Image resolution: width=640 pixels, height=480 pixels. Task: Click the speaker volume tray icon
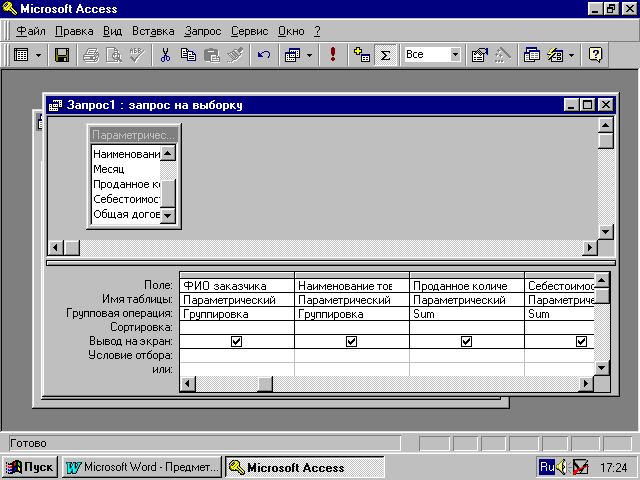pos(562,467)
